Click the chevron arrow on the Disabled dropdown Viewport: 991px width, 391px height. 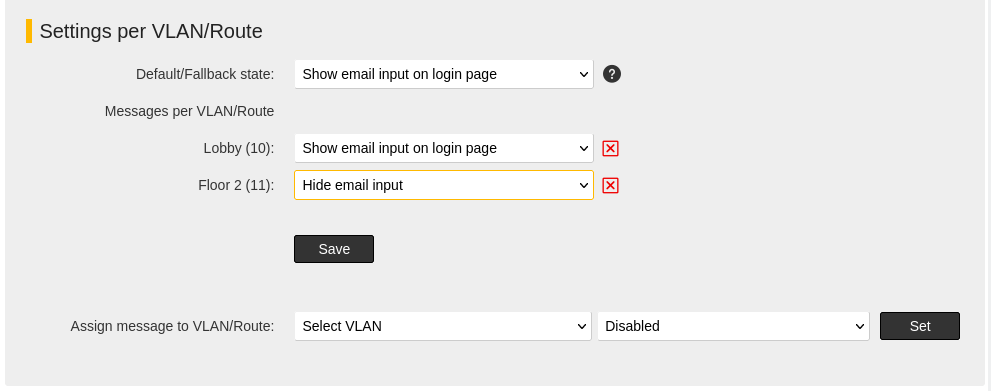(x=860, y=327)
